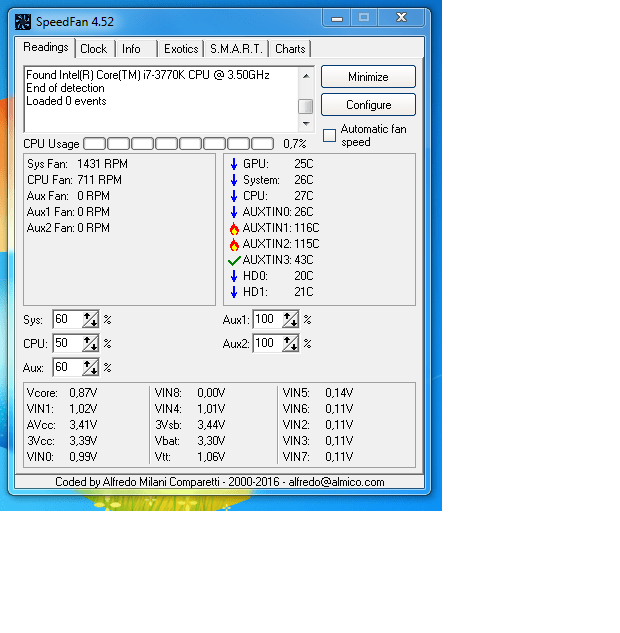Viewport: 620px width, 633px height.
Task: Click the blue down arrow beside System temperature
Action: [x=234, y=180]
